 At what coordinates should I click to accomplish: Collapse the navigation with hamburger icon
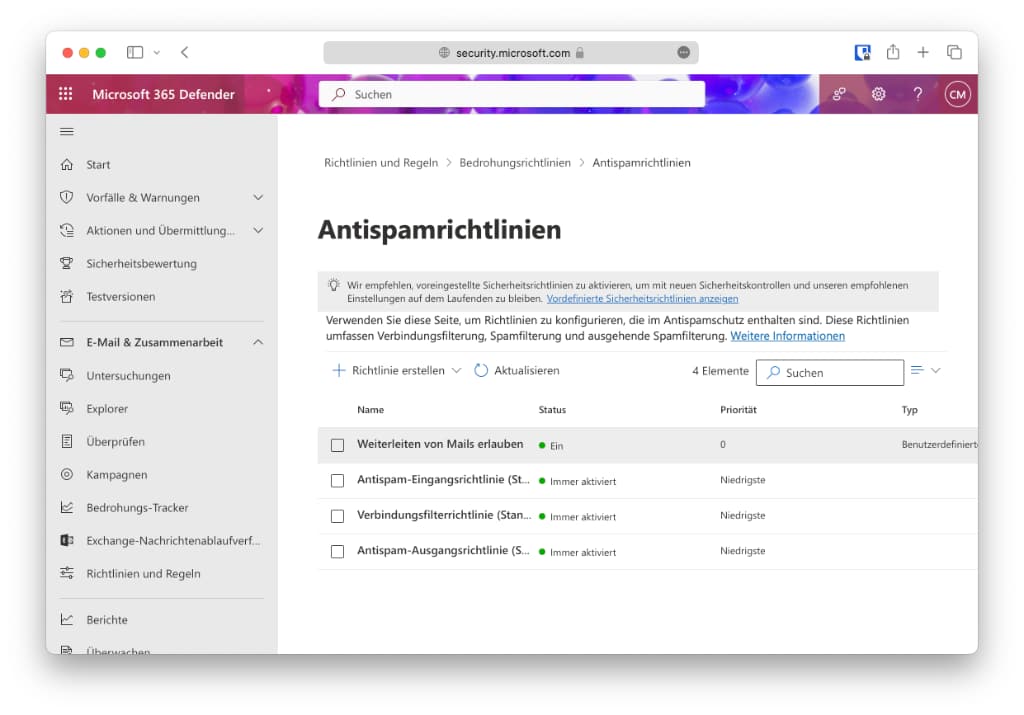pyautogui.click(x=67, y=131)
